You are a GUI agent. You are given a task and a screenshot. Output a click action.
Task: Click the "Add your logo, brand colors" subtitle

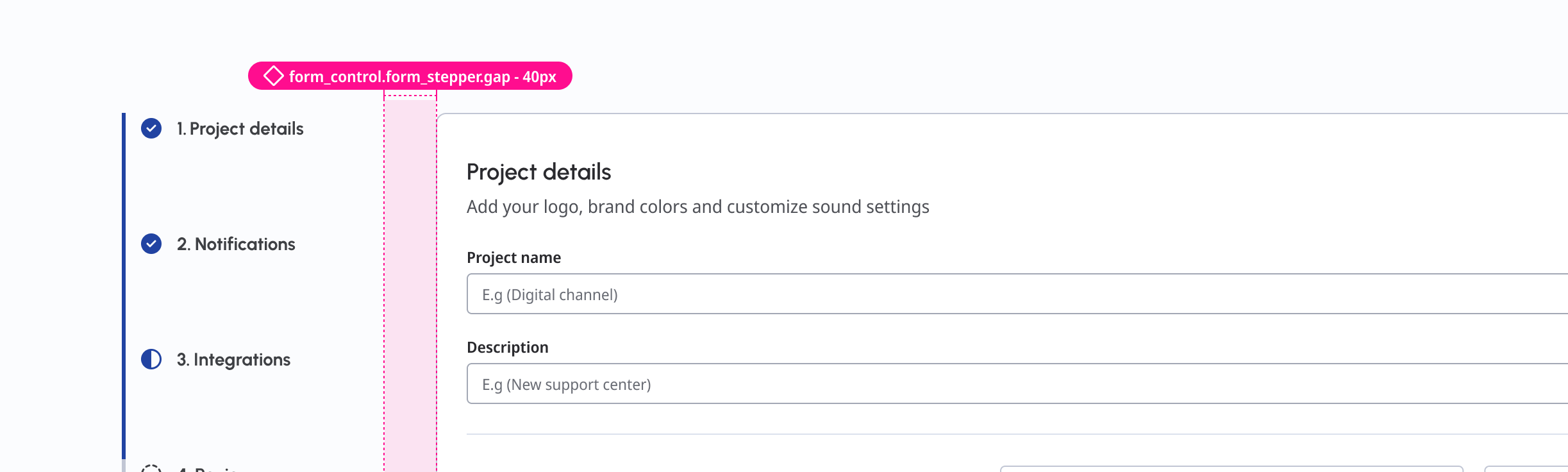point(697,207)
